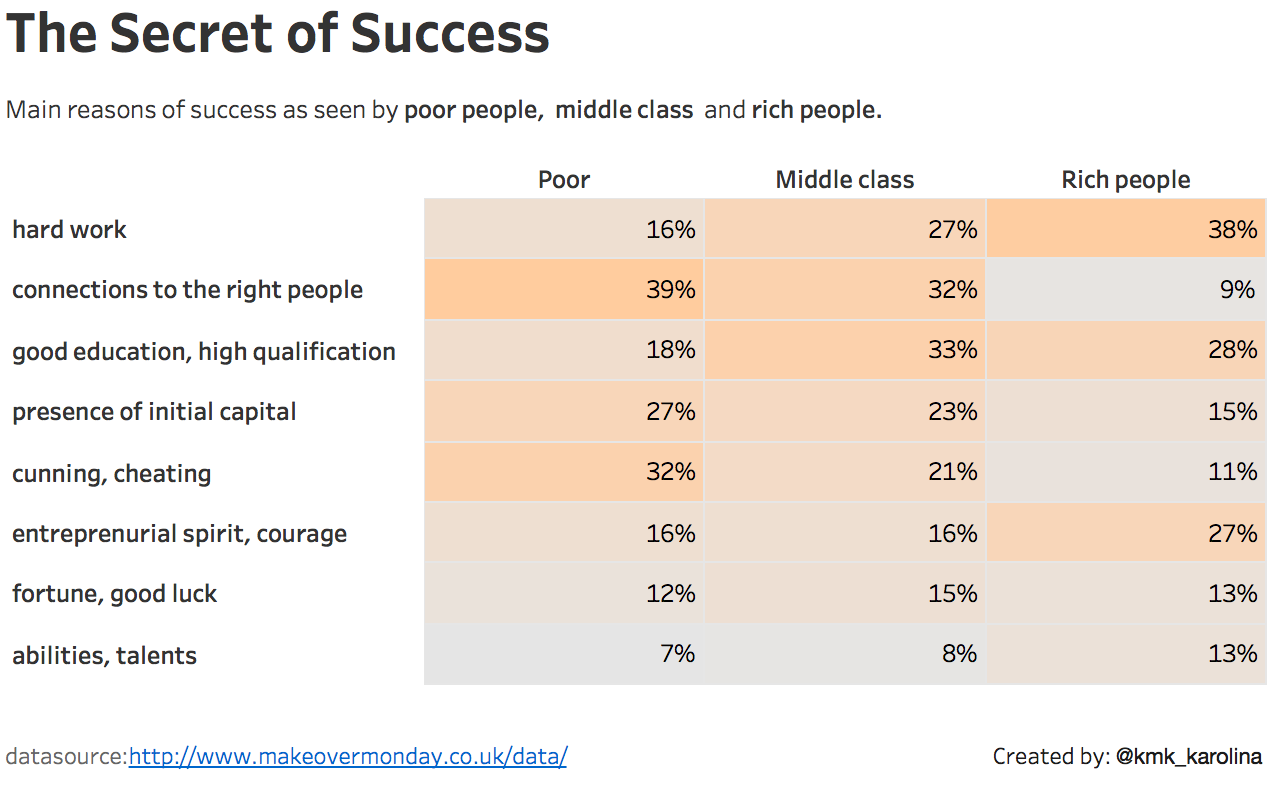
Task: Click the @kmk_karolina creator handle
Action: pos(1188,757)
